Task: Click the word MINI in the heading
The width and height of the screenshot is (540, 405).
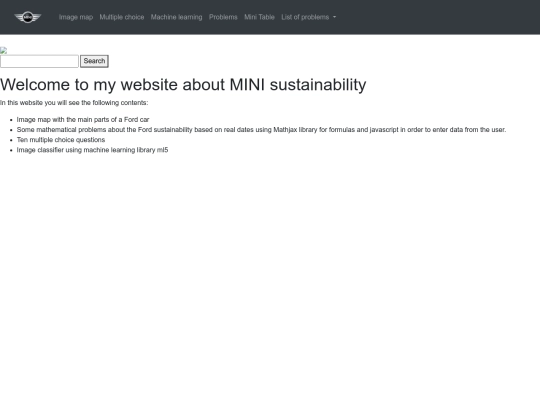Action: coord(247,84)
